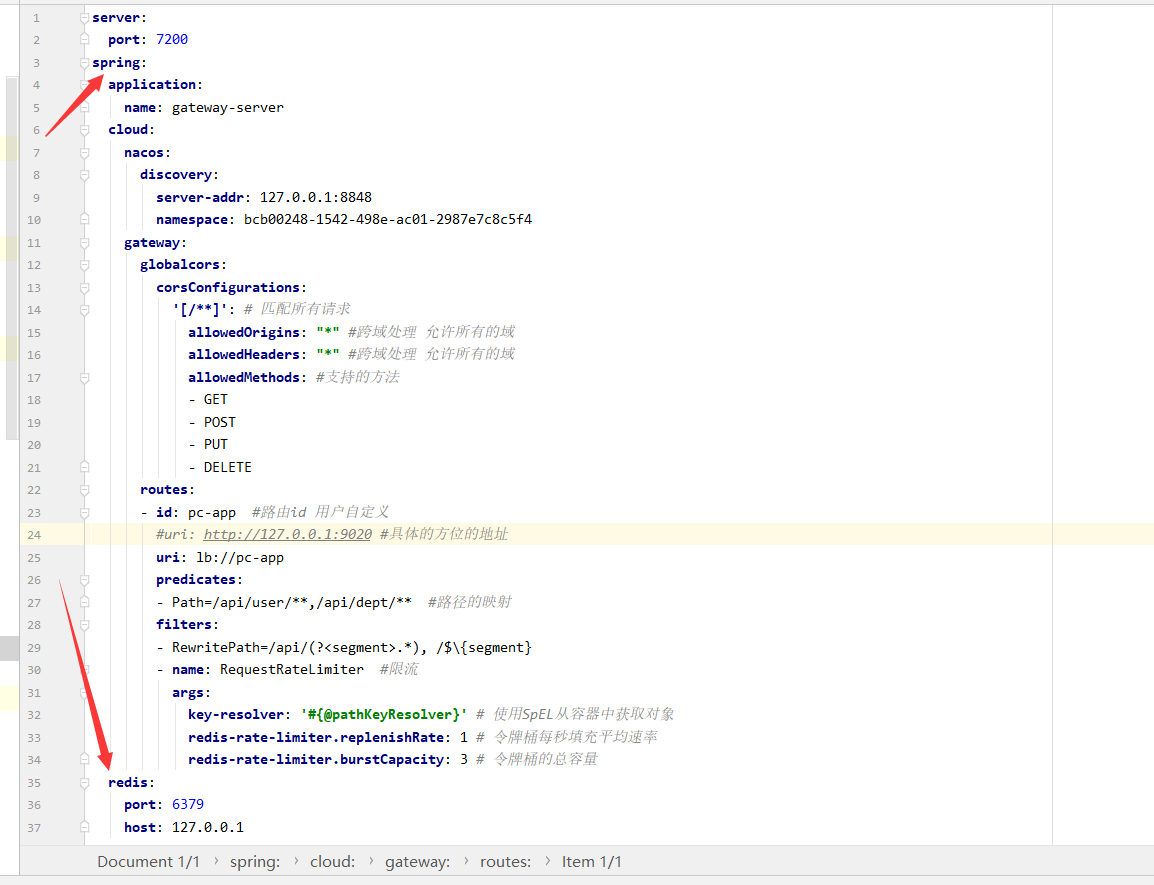The image size is (1154, 885).
Task: Click the GET list entry
Action: (x=216, y=399)
